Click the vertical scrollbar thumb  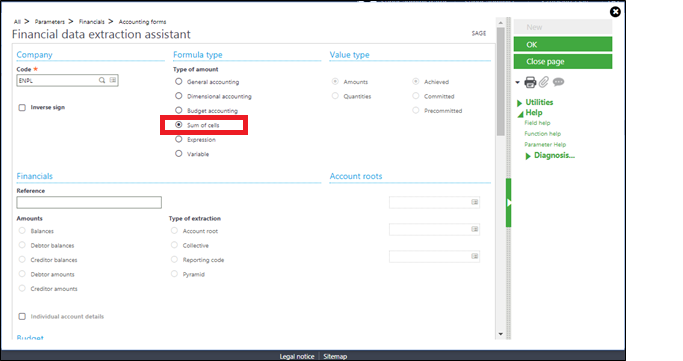point(500,81)
